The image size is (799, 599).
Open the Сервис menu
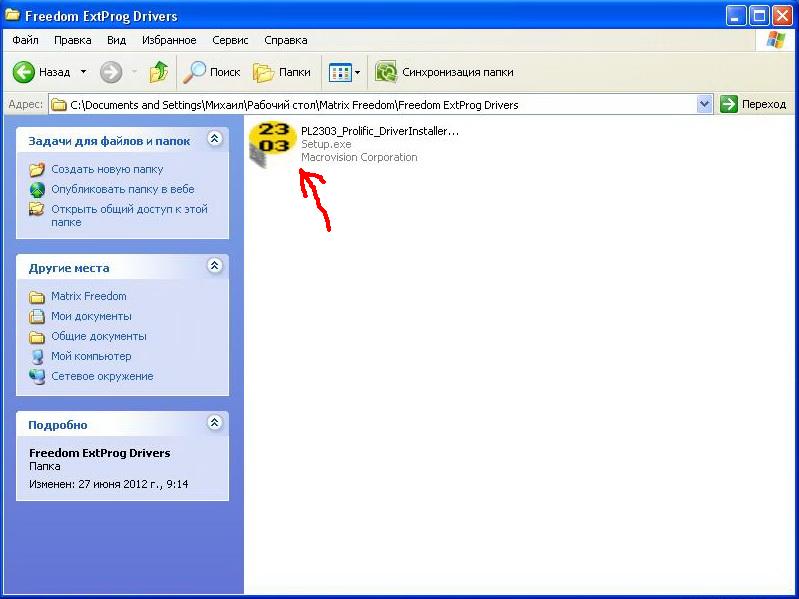pyautogui.click(x=230, y=40)
